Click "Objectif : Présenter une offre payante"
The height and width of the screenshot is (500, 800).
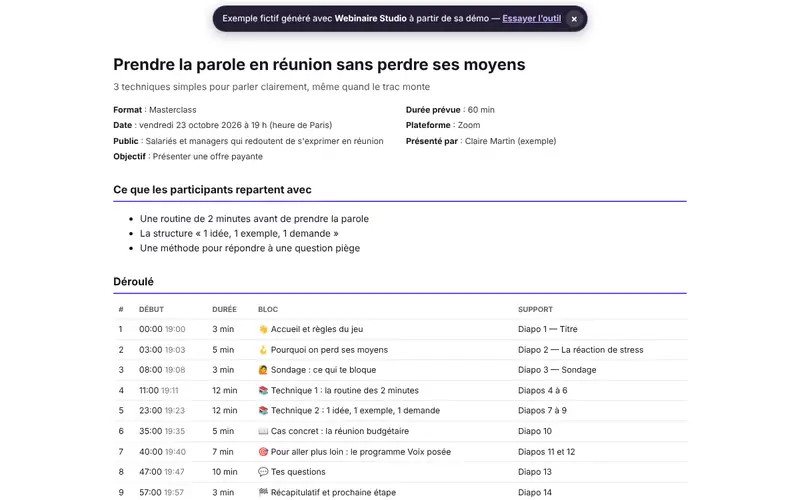click(188, 157)
